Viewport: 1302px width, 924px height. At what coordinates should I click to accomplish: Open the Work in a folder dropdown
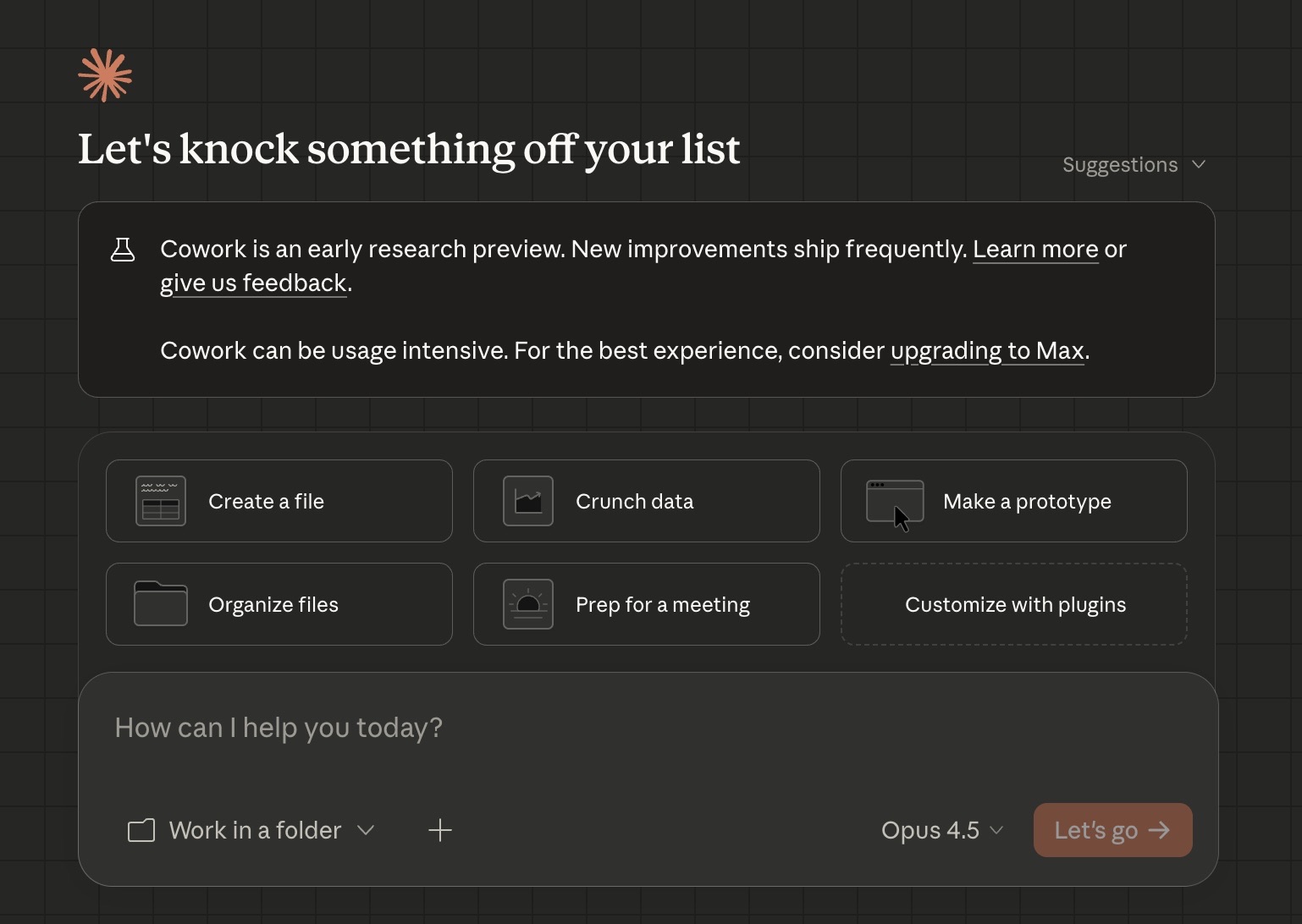[x=251, y=830]
